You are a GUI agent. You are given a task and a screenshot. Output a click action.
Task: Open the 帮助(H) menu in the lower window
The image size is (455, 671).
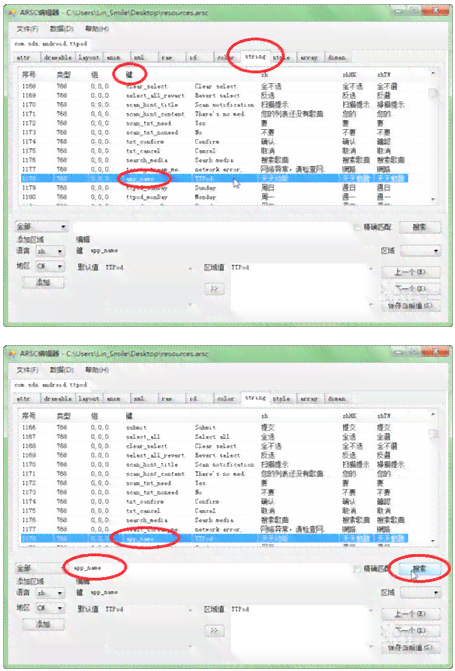click(x=97, y=370)
